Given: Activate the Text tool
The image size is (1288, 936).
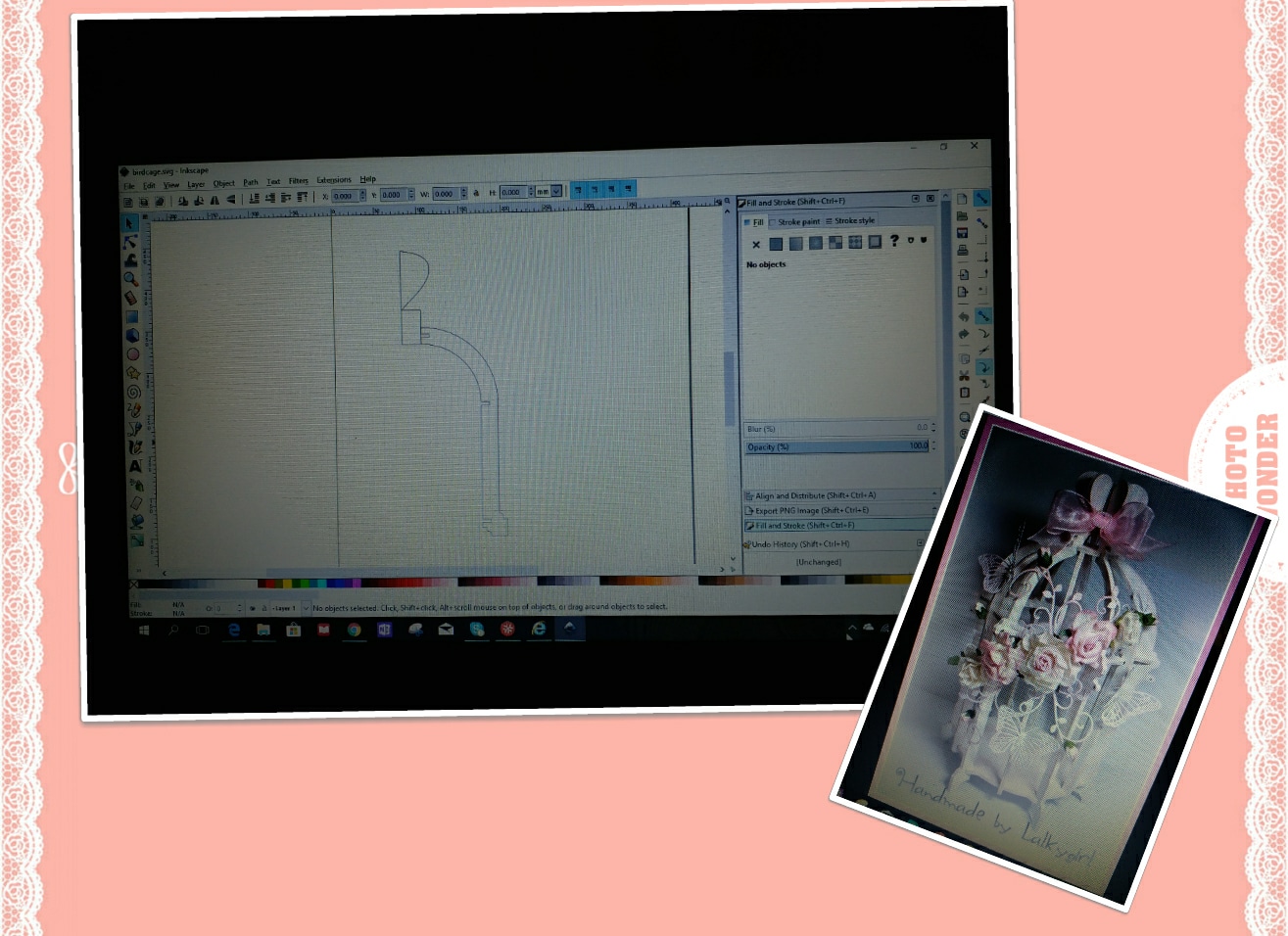Looking at the screenshot, I should click(x=135, y=466).
